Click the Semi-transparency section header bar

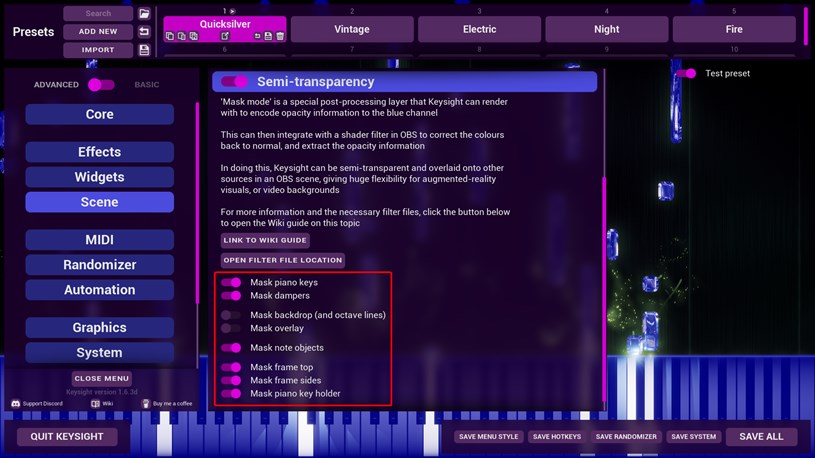(x=404, y=82)
